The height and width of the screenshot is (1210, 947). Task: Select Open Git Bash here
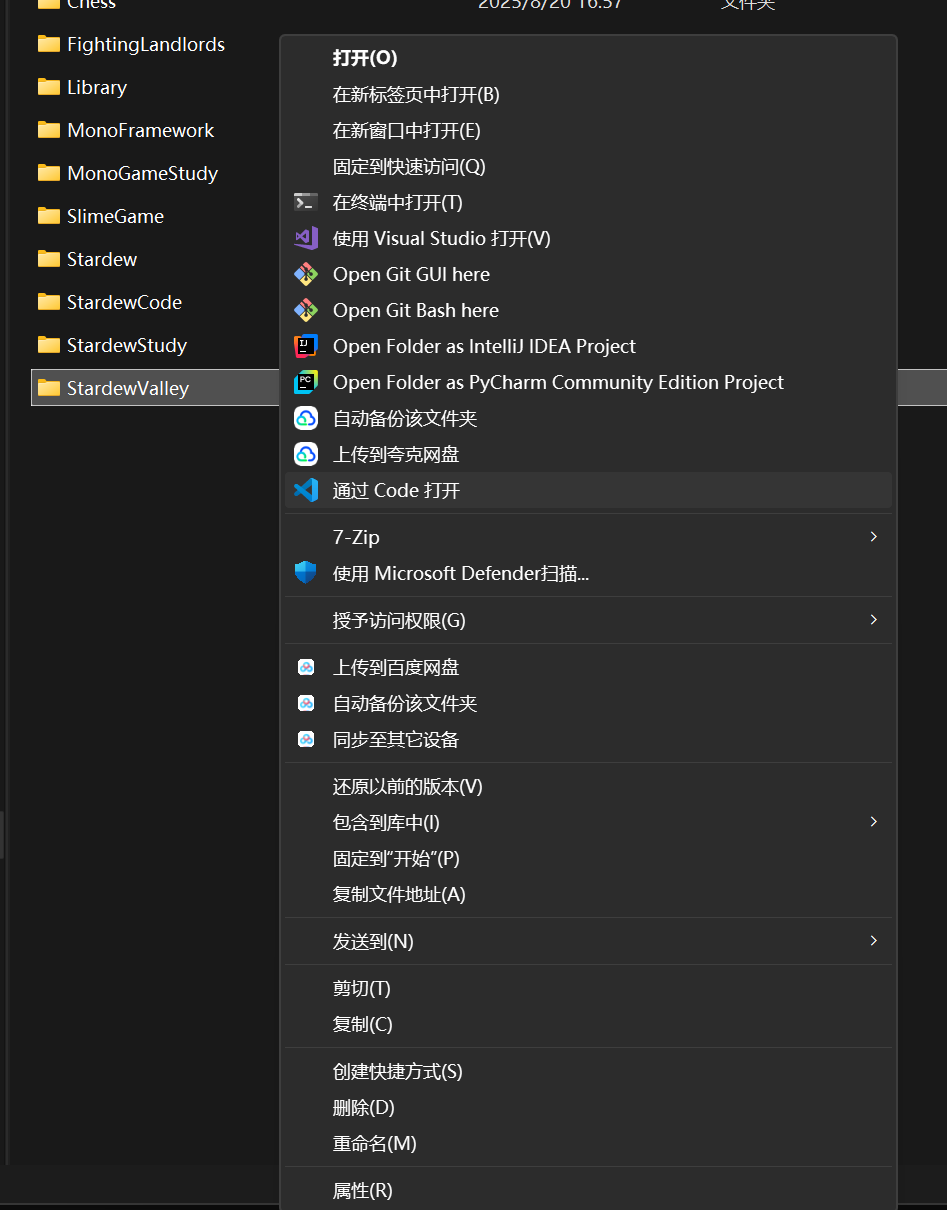click(x=588, y=310)
